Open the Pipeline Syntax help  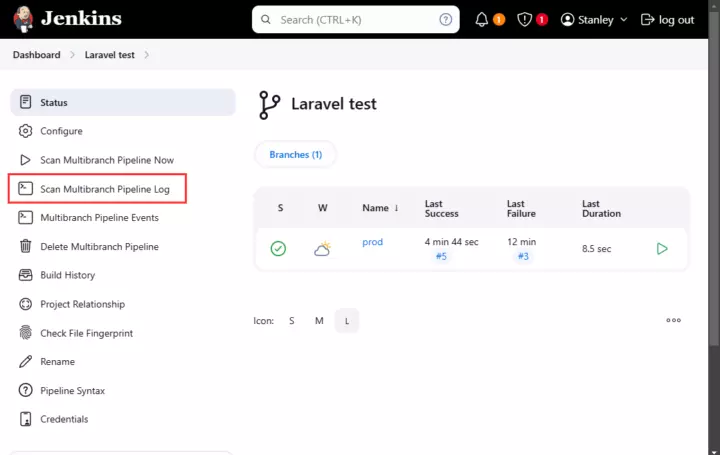click(x=73, y=391)
